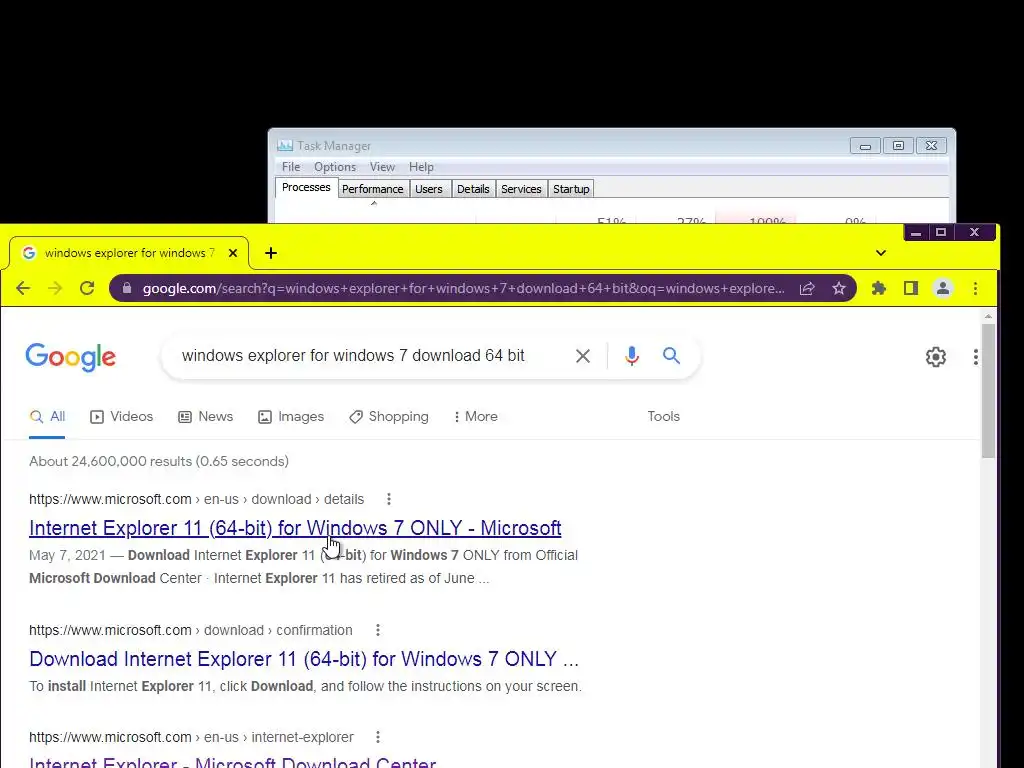Close the Google search browser tab
Screen dimensions: 1024x768
coord(232,253)
